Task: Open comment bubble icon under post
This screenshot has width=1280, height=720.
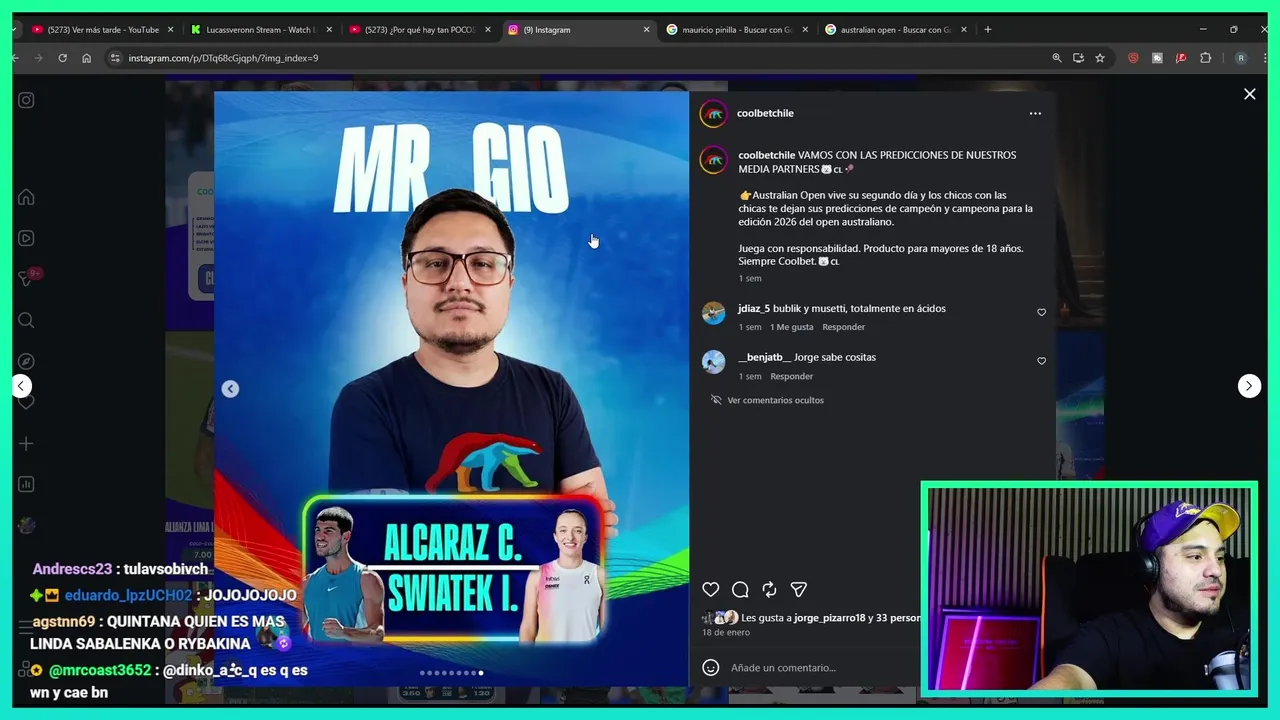Action: pos(740,590)
